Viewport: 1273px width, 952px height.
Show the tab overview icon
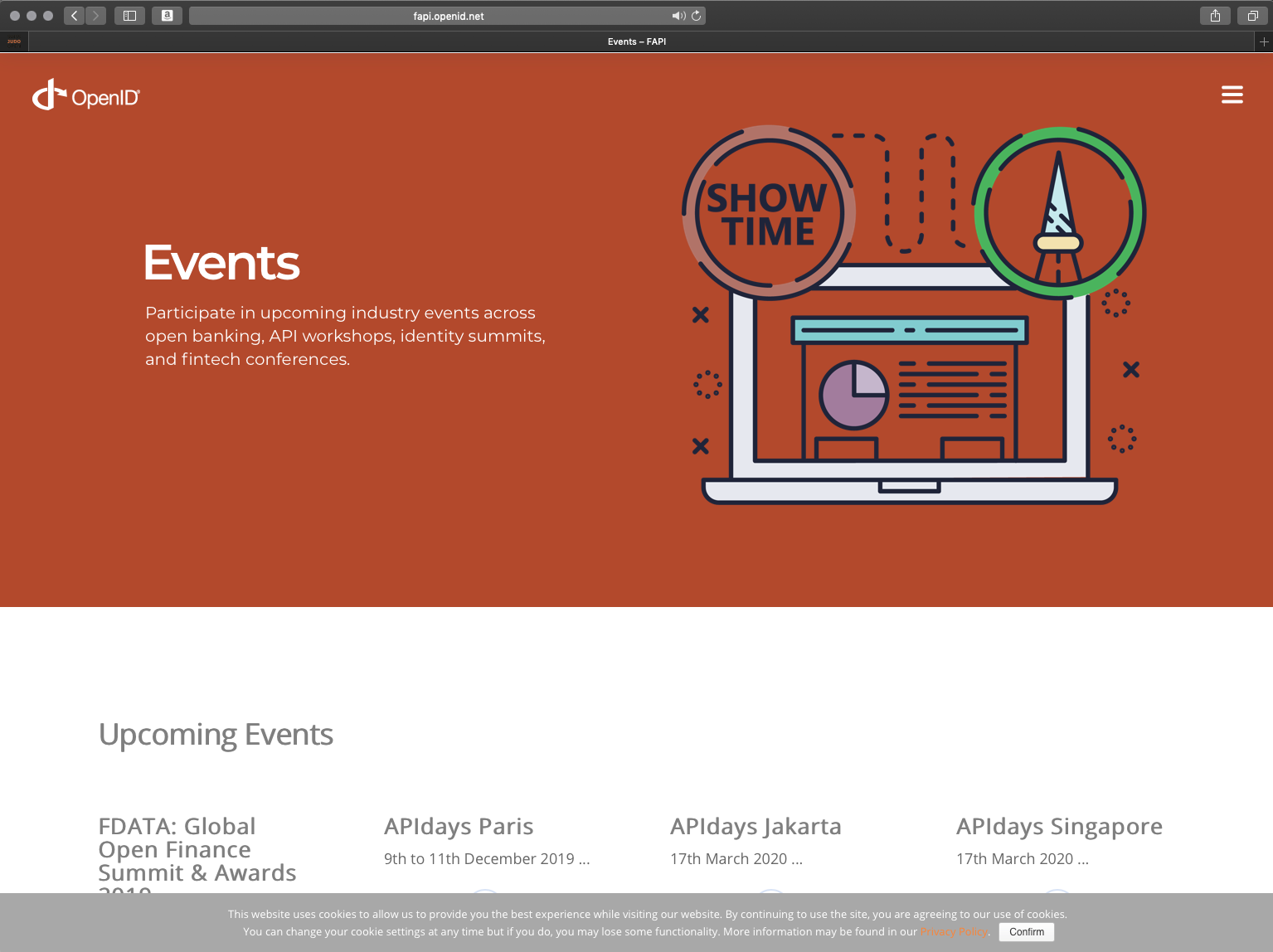(1252, 16)
